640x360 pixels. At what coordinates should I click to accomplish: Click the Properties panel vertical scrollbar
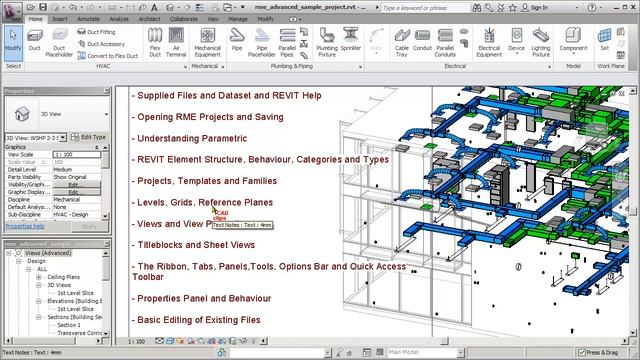coord(106,181)
